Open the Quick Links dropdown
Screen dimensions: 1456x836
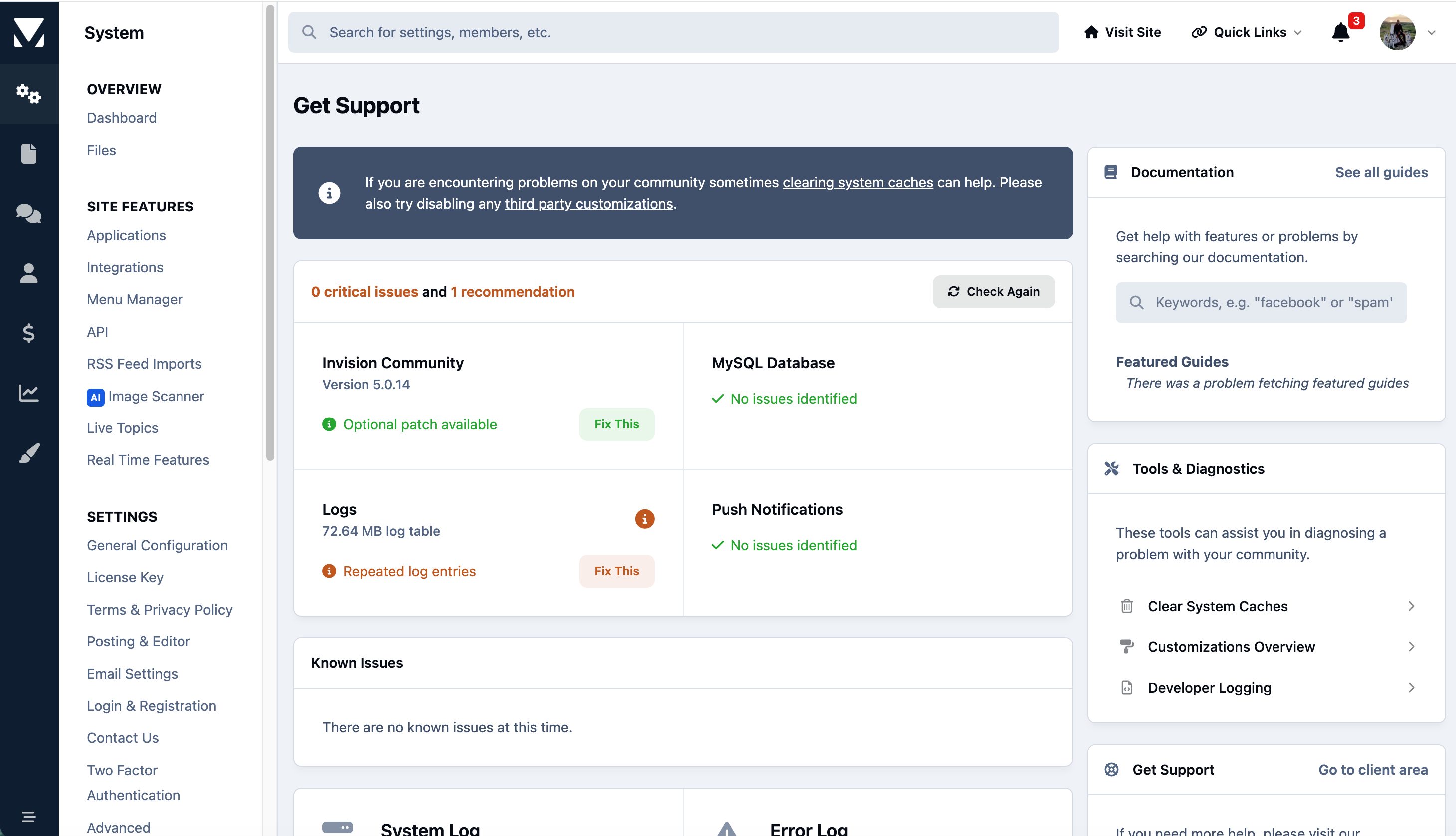coord(1247,33)
